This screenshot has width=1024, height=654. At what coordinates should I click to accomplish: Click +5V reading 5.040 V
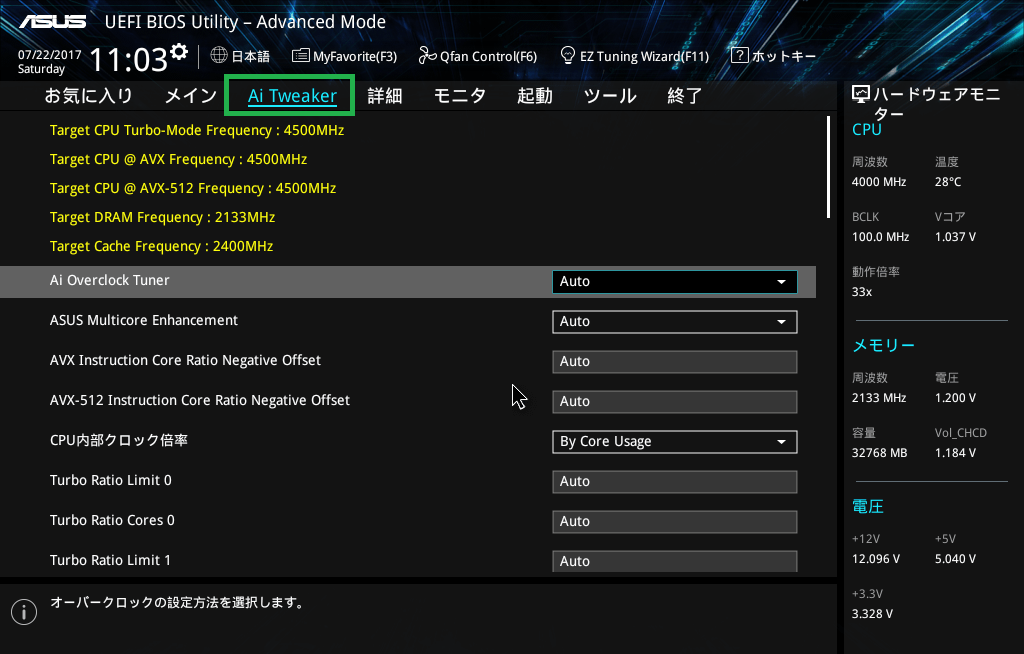955,559
